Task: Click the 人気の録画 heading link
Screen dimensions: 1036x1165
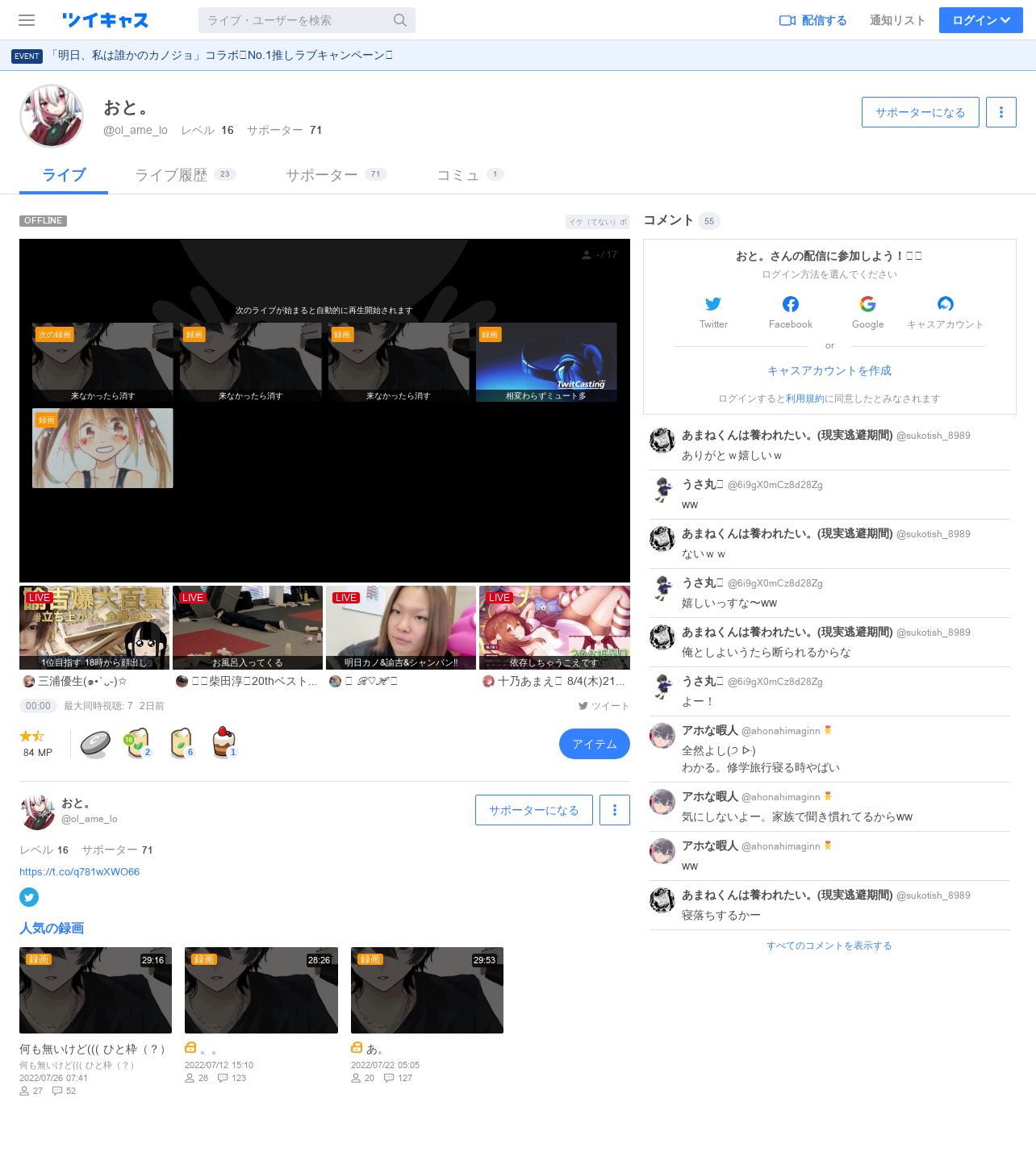Action: tap(52, 929)
